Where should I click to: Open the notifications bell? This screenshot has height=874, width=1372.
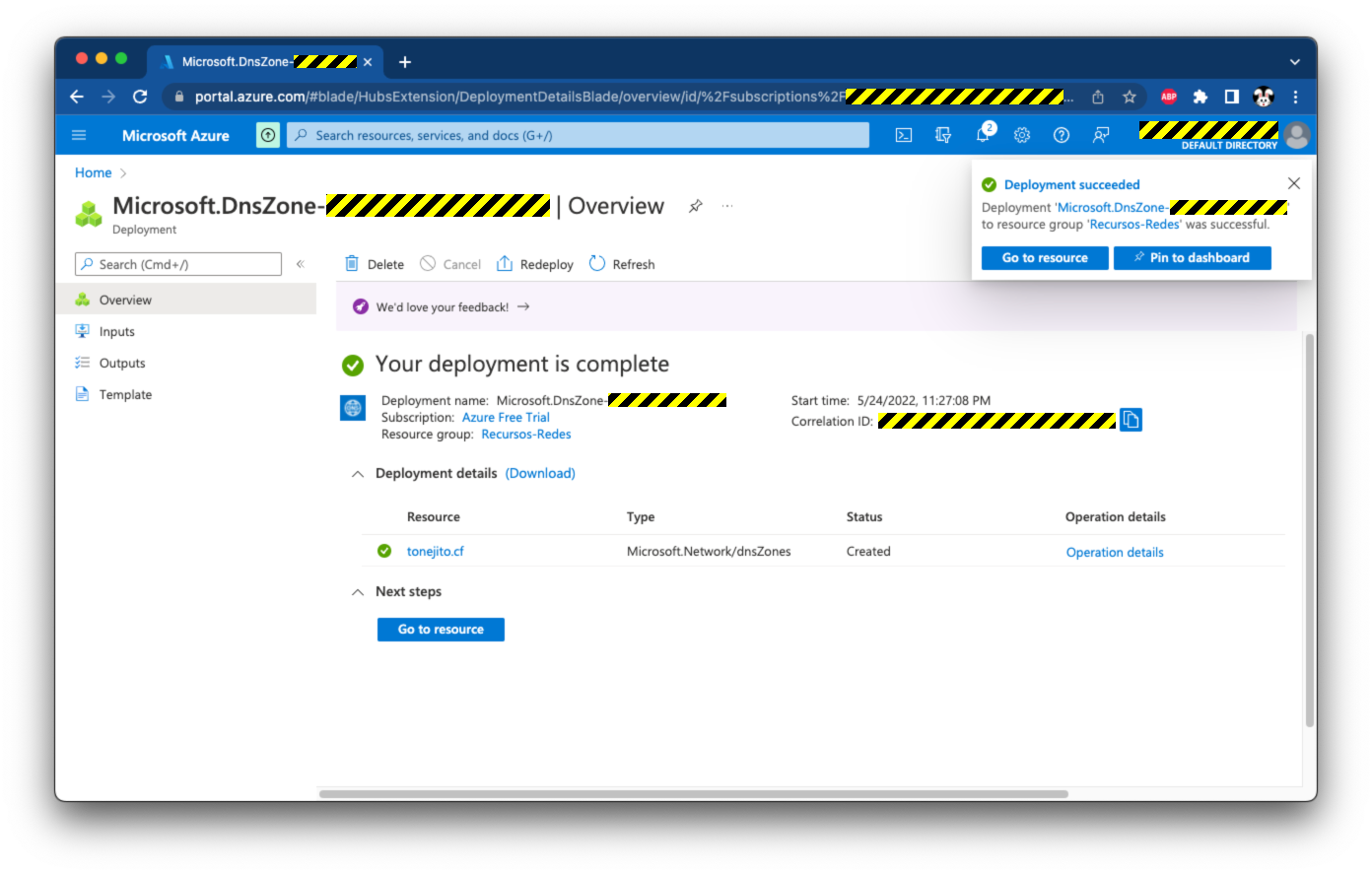coord(983,136)
